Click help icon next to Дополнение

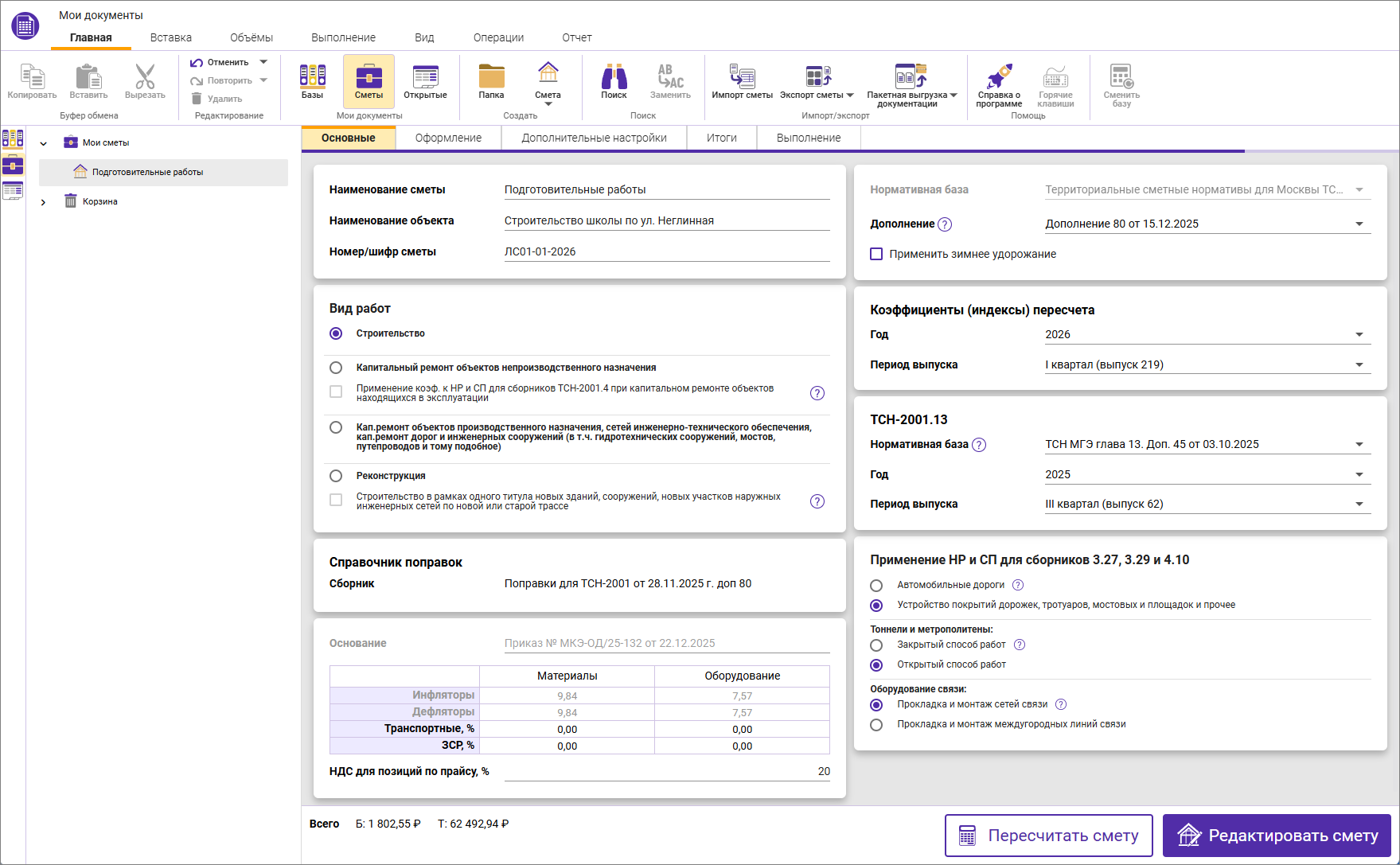945,224
